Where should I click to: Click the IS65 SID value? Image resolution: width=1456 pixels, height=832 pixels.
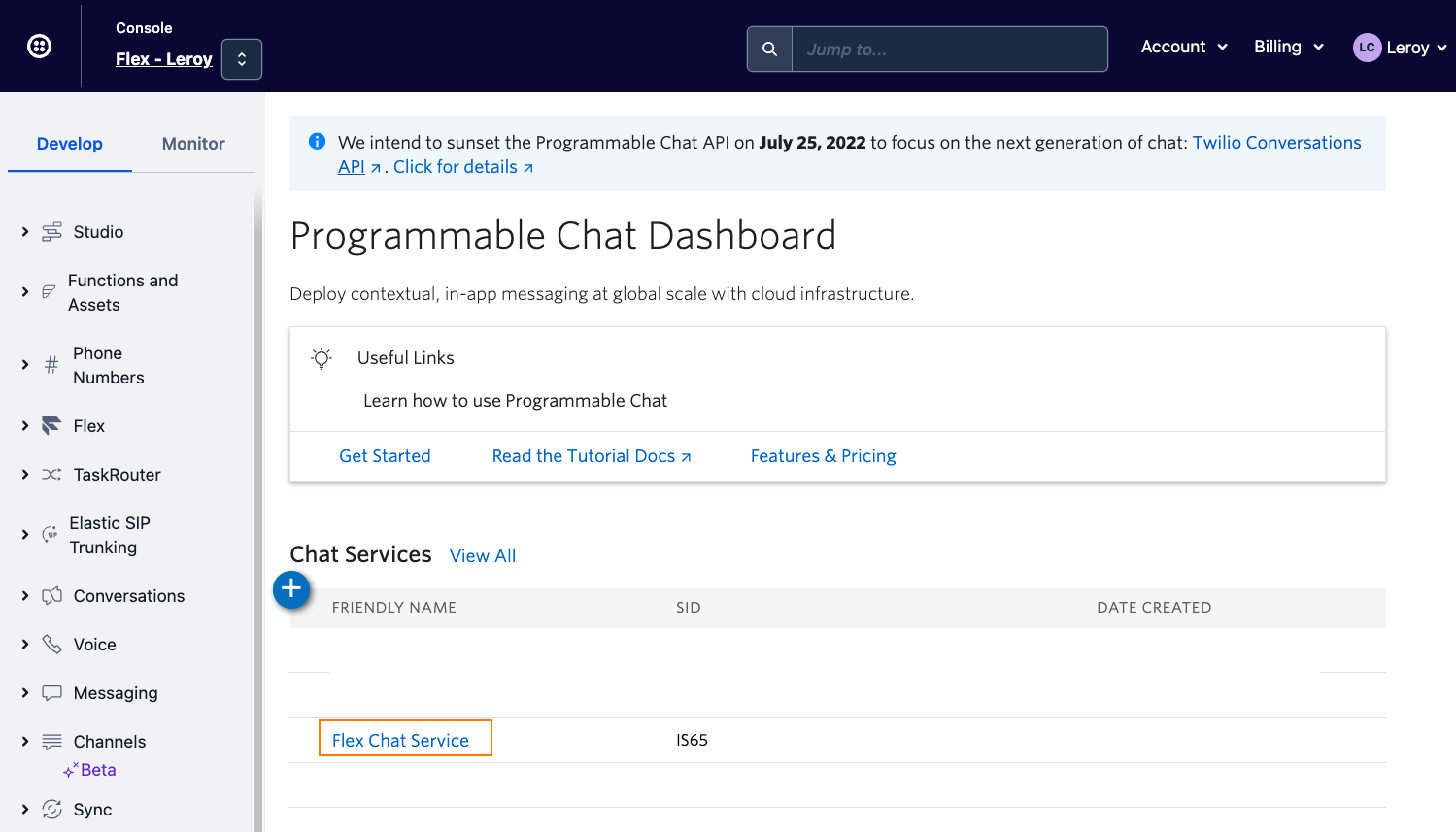(692, 740)
